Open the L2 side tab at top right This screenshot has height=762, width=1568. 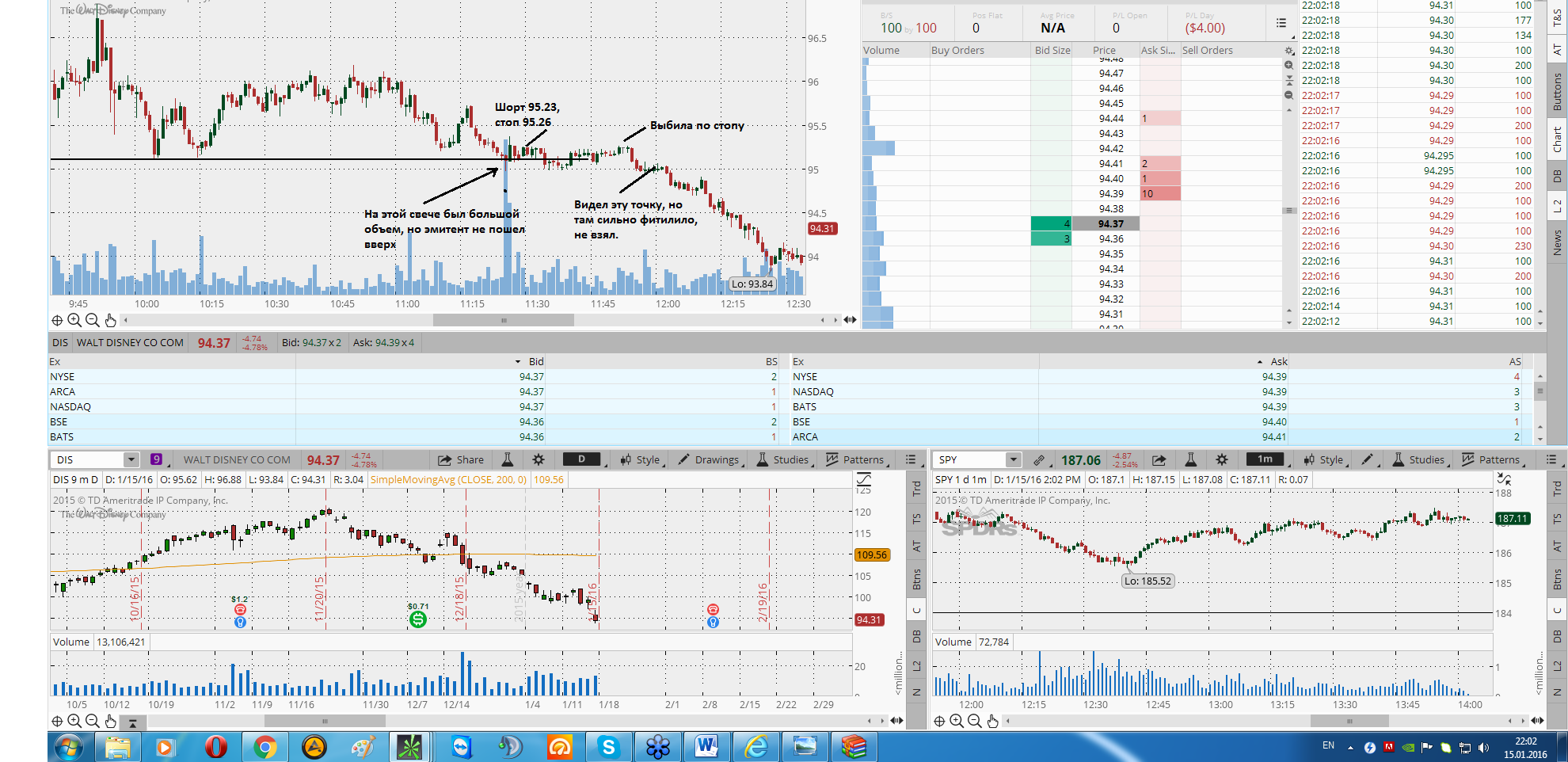pyautogui.click(x=1557, y=206)
